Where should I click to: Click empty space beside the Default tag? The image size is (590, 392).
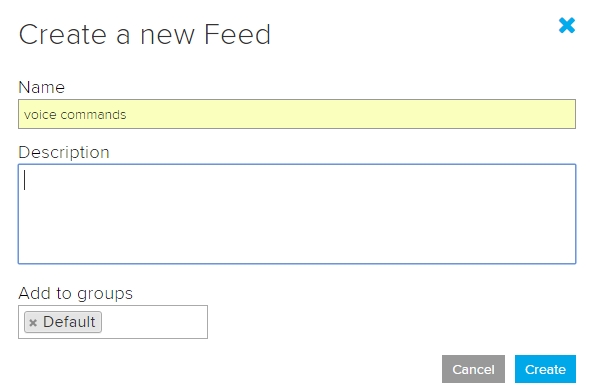pyautogui.click(x=154, y=322)
